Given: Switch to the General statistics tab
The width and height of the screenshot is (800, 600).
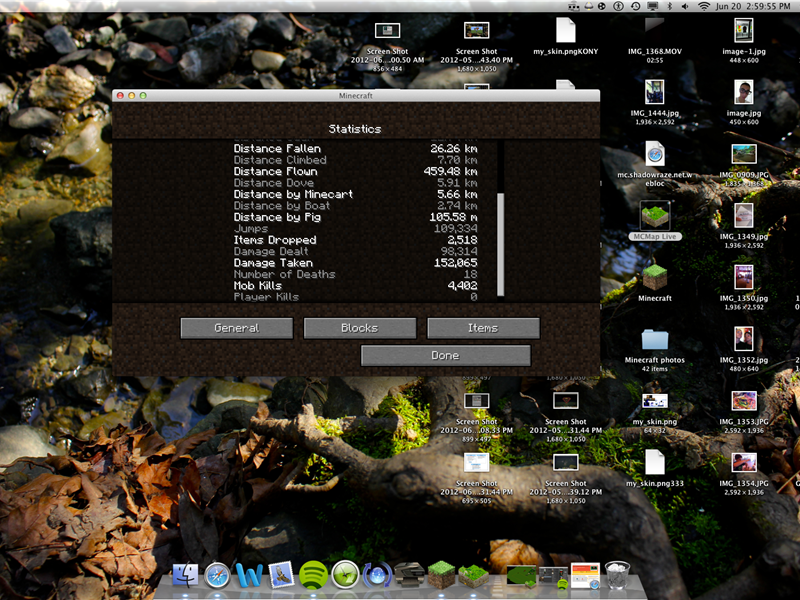Looking at the screenshot, I should click(237, 328).
